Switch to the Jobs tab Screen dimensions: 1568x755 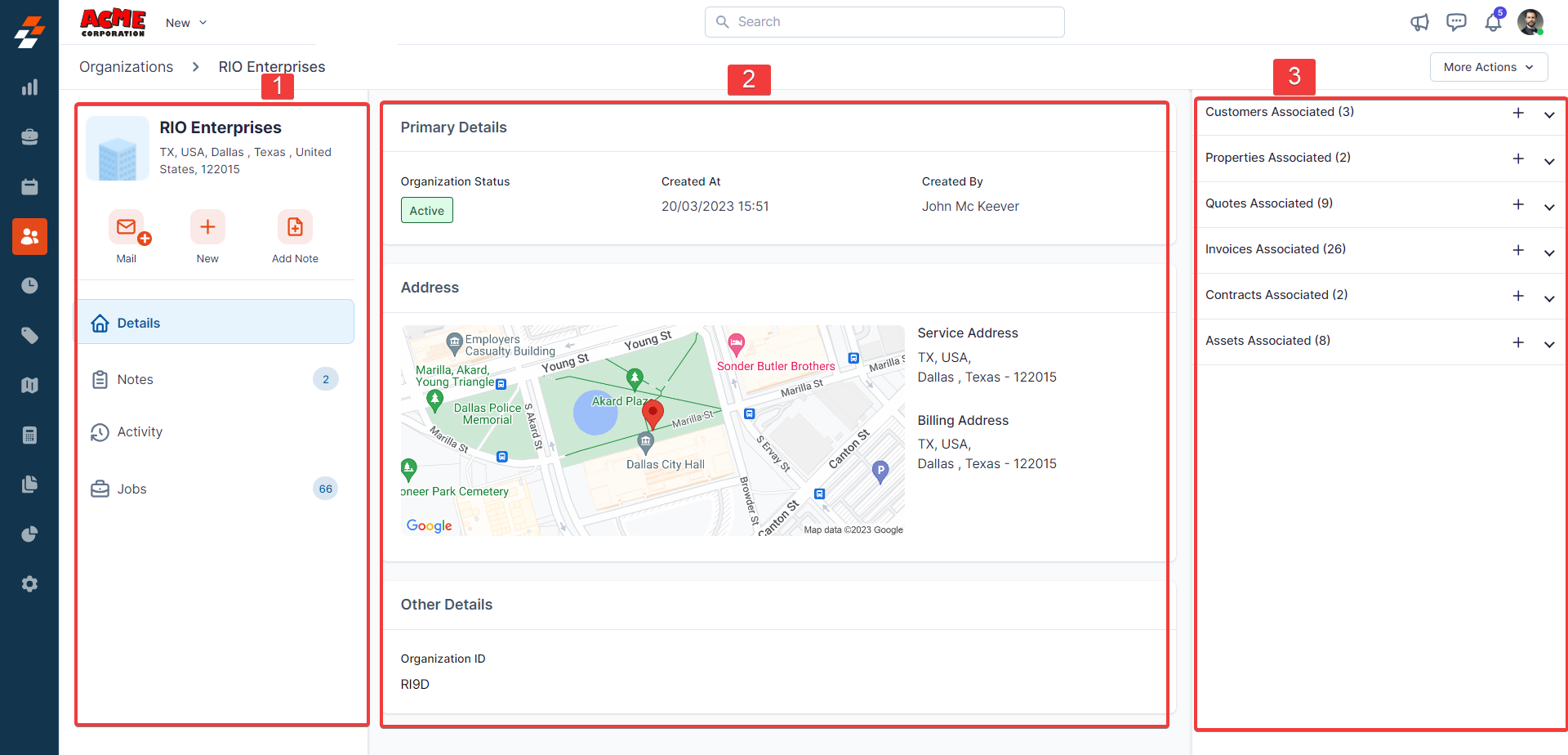tap(132, 489)
